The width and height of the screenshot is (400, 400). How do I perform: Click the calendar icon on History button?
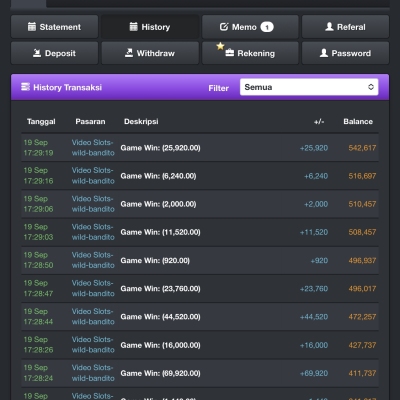point(133,27)
